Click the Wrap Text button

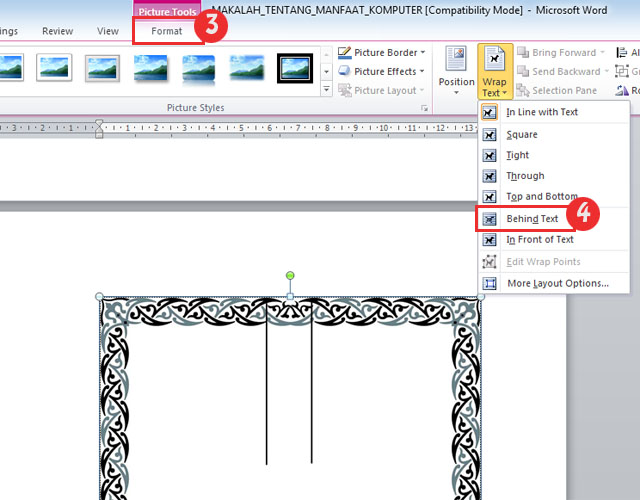495,71
